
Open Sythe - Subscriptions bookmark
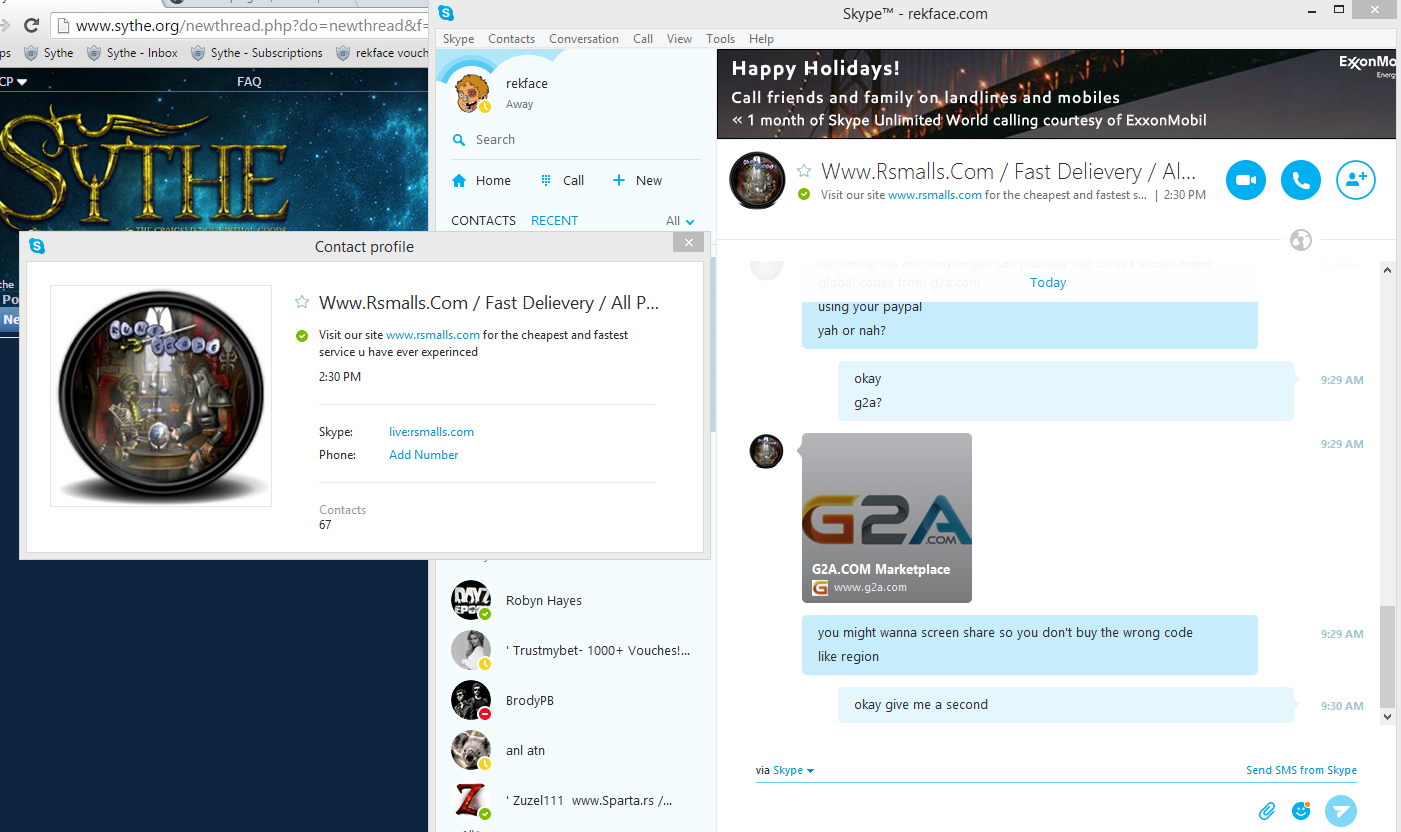coord(257,53)
